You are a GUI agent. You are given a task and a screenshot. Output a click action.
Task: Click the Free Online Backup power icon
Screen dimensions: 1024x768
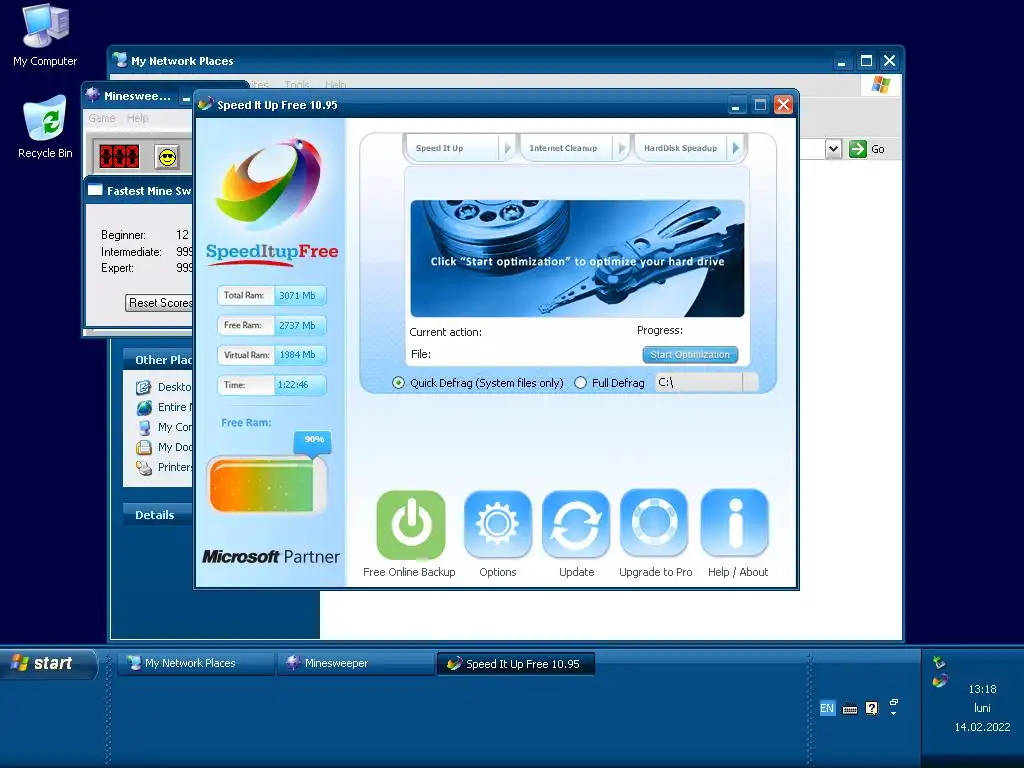(411, 525)
